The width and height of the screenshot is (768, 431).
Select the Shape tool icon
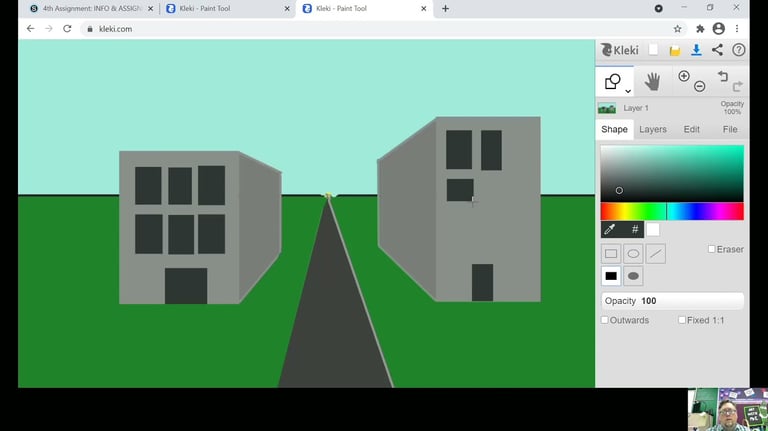[x=612, y=81]
